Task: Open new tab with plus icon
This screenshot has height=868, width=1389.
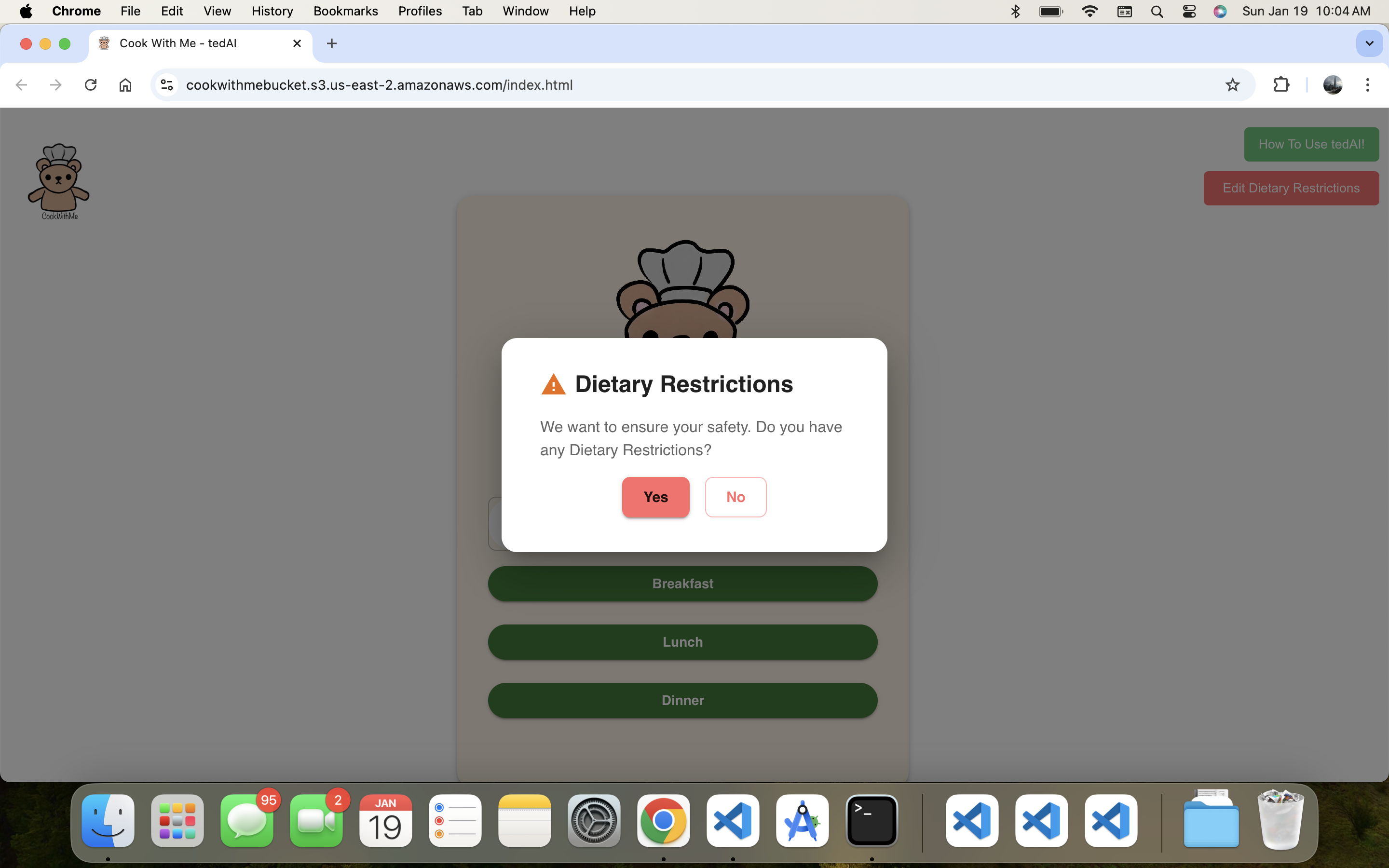Action: coord(332,43)
